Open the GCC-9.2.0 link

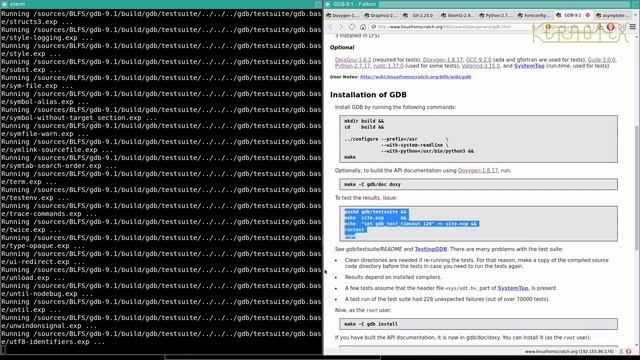pos(478,60)
